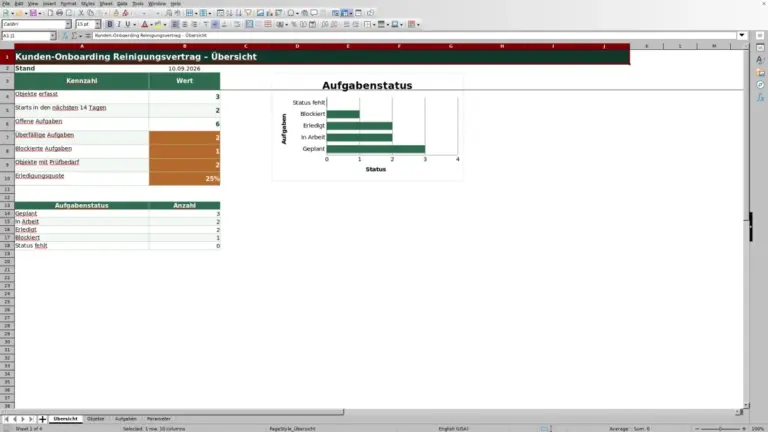Open the Font Name dropdown
The image size is (768, 432).
(x=68, y=24)
